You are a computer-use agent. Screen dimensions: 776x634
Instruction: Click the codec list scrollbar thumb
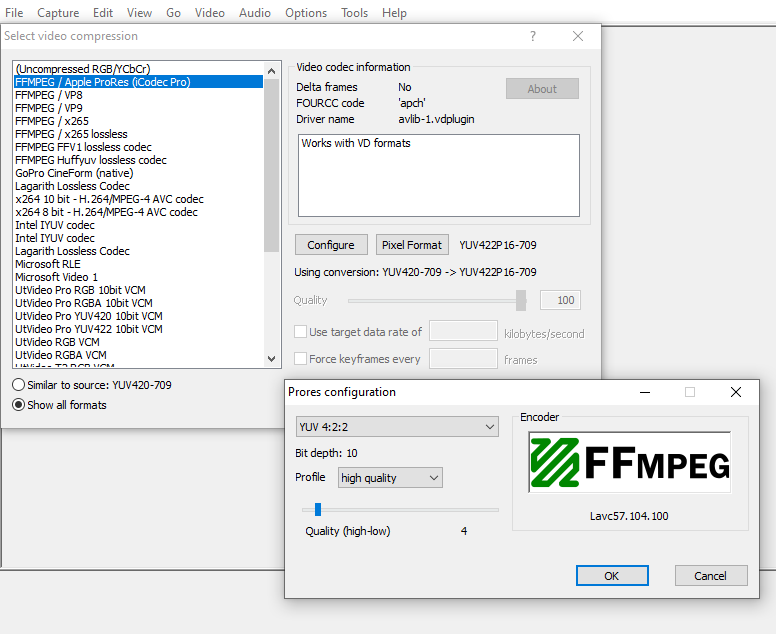271,165
